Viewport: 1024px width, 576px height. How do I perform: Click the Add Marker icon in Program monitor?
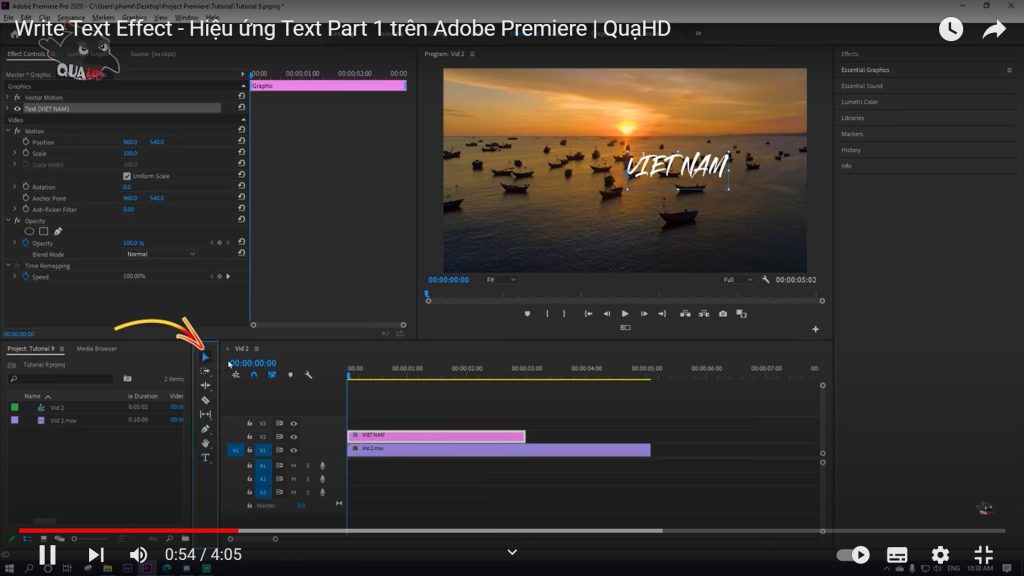coord(527,313)
